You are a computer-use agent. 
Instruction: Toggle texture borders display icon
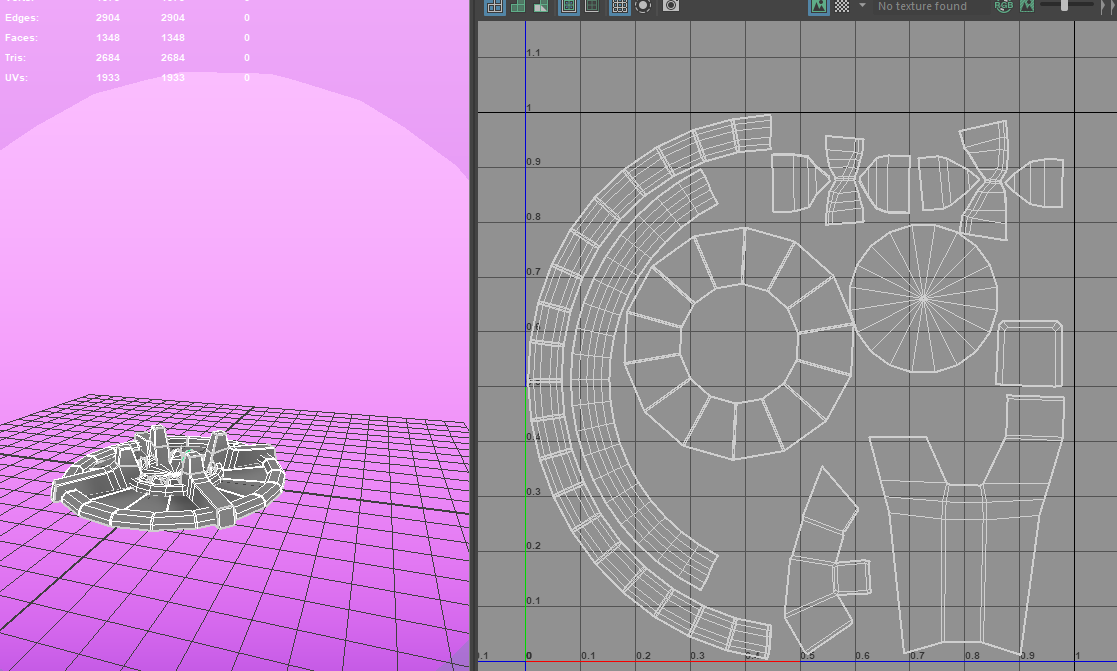point(568,6)
